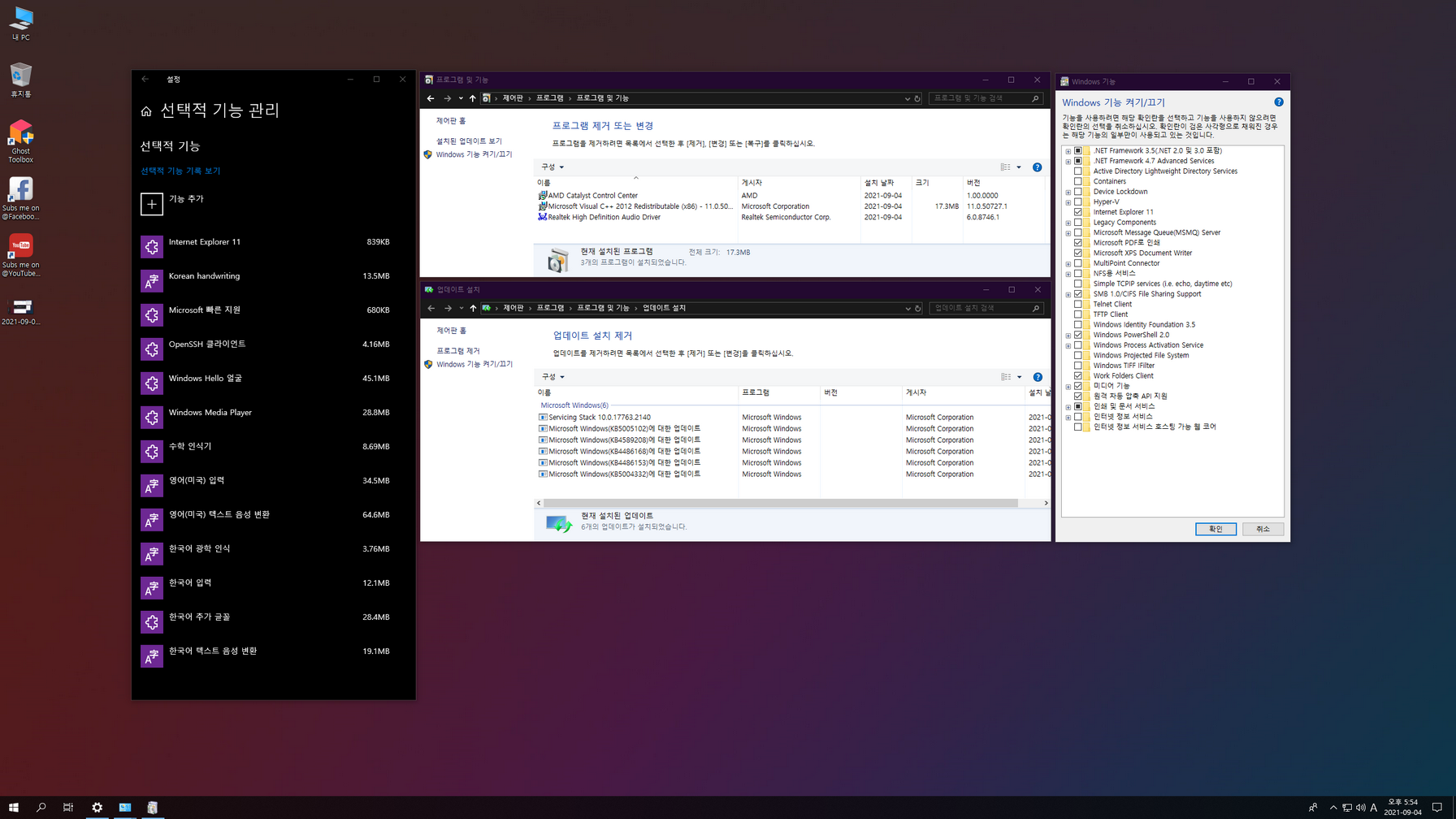This screenshot has height=819, width=1456.
Task: Toggle the TFTP Client checkbox
Action: [x=1078, y=314]
